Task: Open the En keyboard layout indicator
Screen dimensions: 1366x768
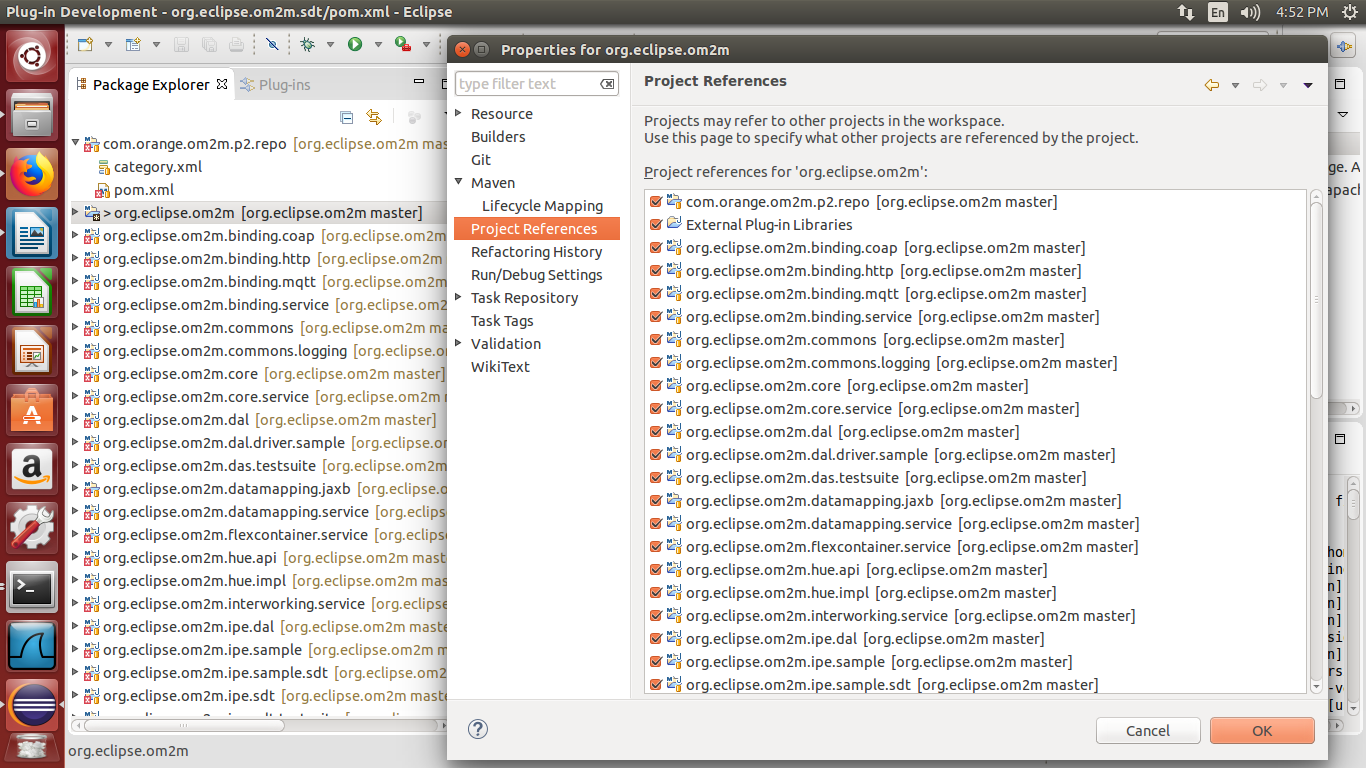Action: pos(1217,12)
